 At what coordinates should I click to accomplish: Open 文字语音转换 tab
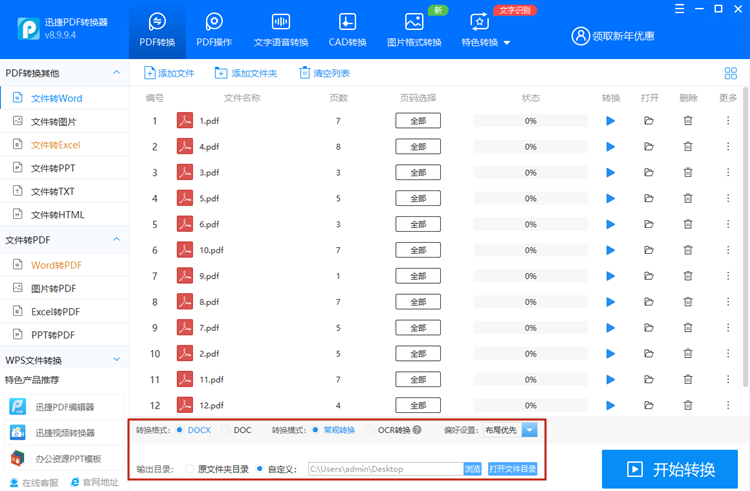tap(281, 30)
